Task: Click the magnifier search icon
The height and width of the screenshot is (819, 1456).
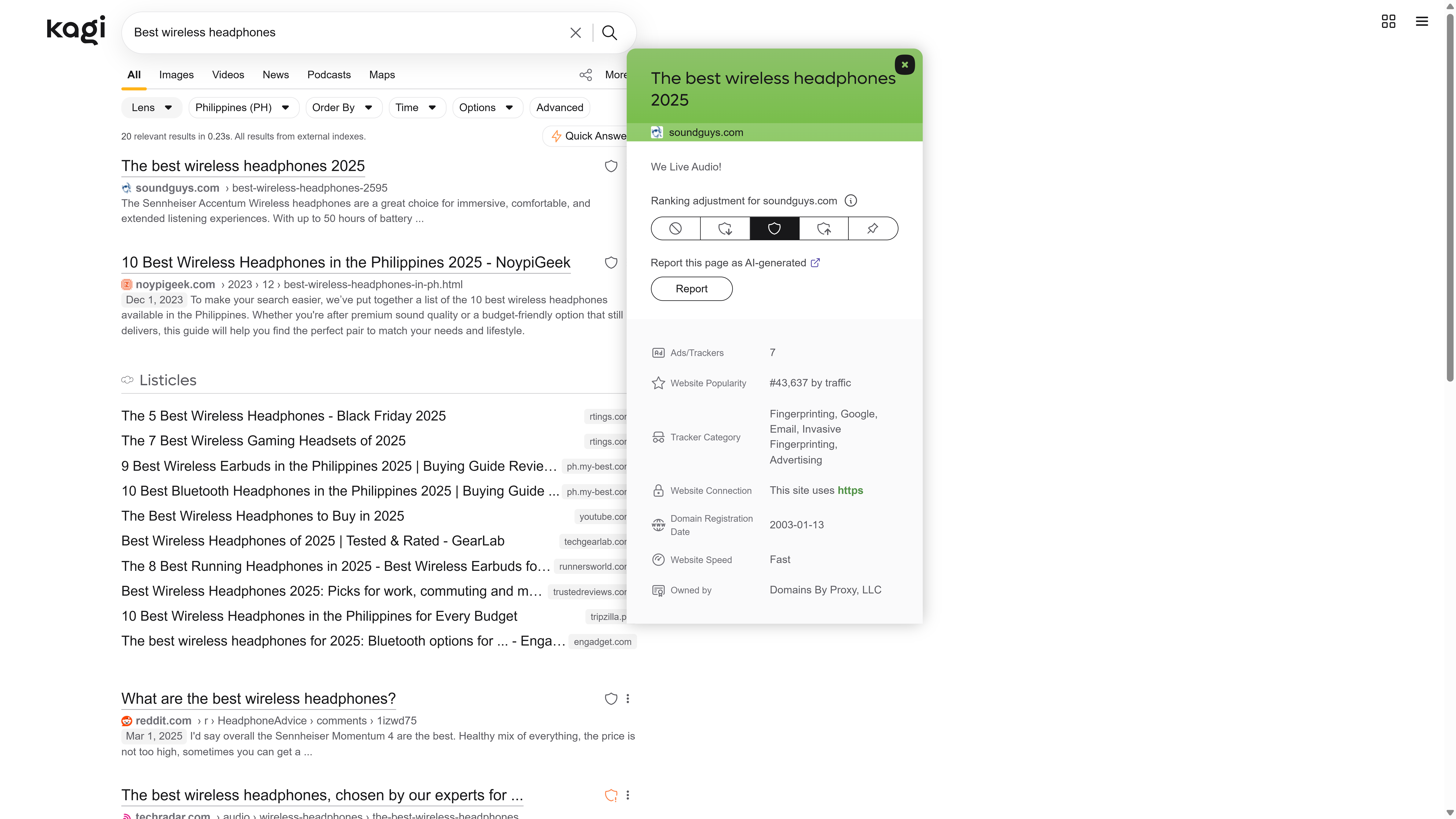Action: pyautogui.click(x=609, y=33)
